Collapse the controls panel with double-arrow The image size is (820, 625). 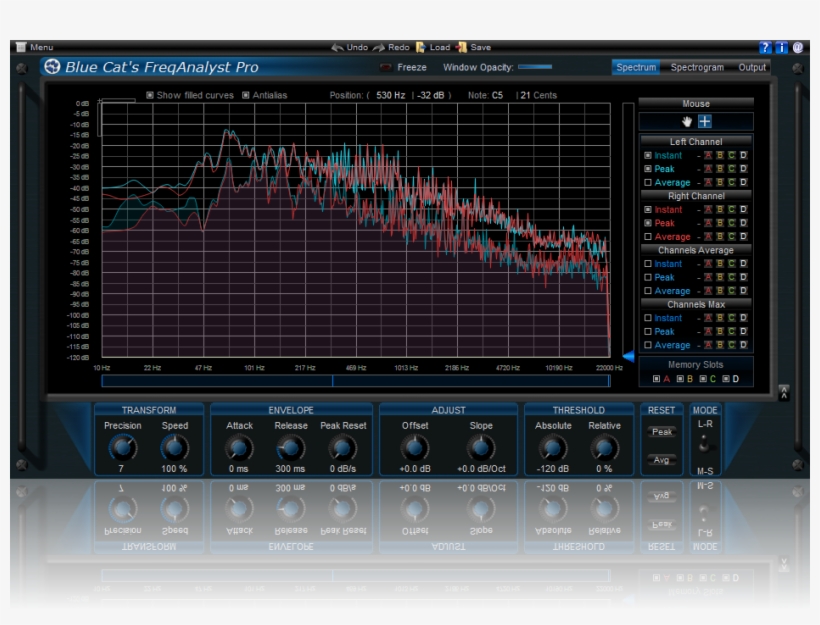(x=783, y=393)
